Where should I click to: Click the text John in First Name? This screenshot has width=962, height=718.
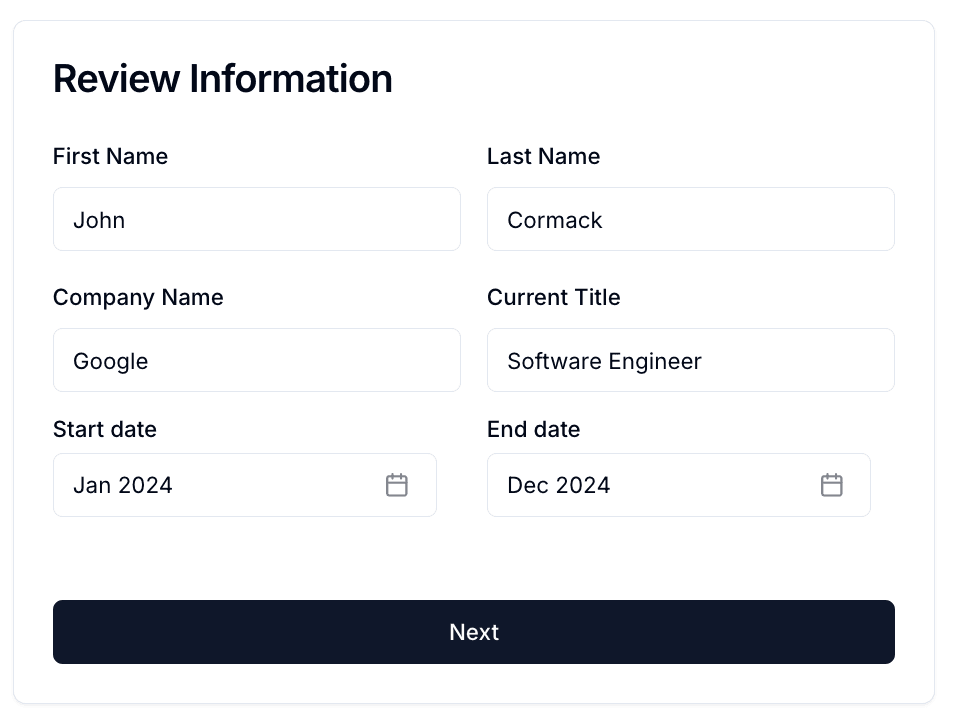(x=99, y=219)
